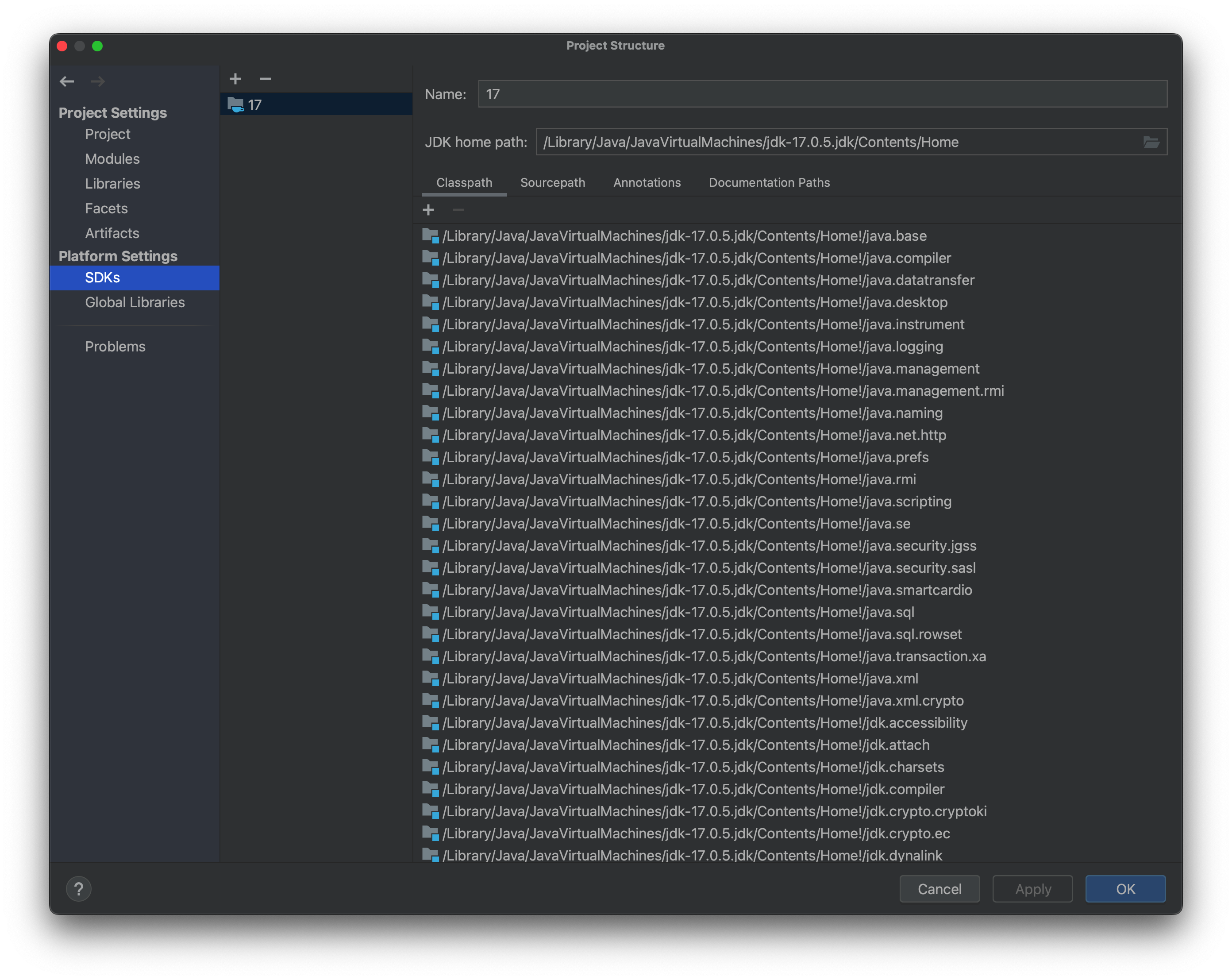Browse for JDK home path folder
The width and height of the screenshot is (1232, 980).
point(1151,142)
